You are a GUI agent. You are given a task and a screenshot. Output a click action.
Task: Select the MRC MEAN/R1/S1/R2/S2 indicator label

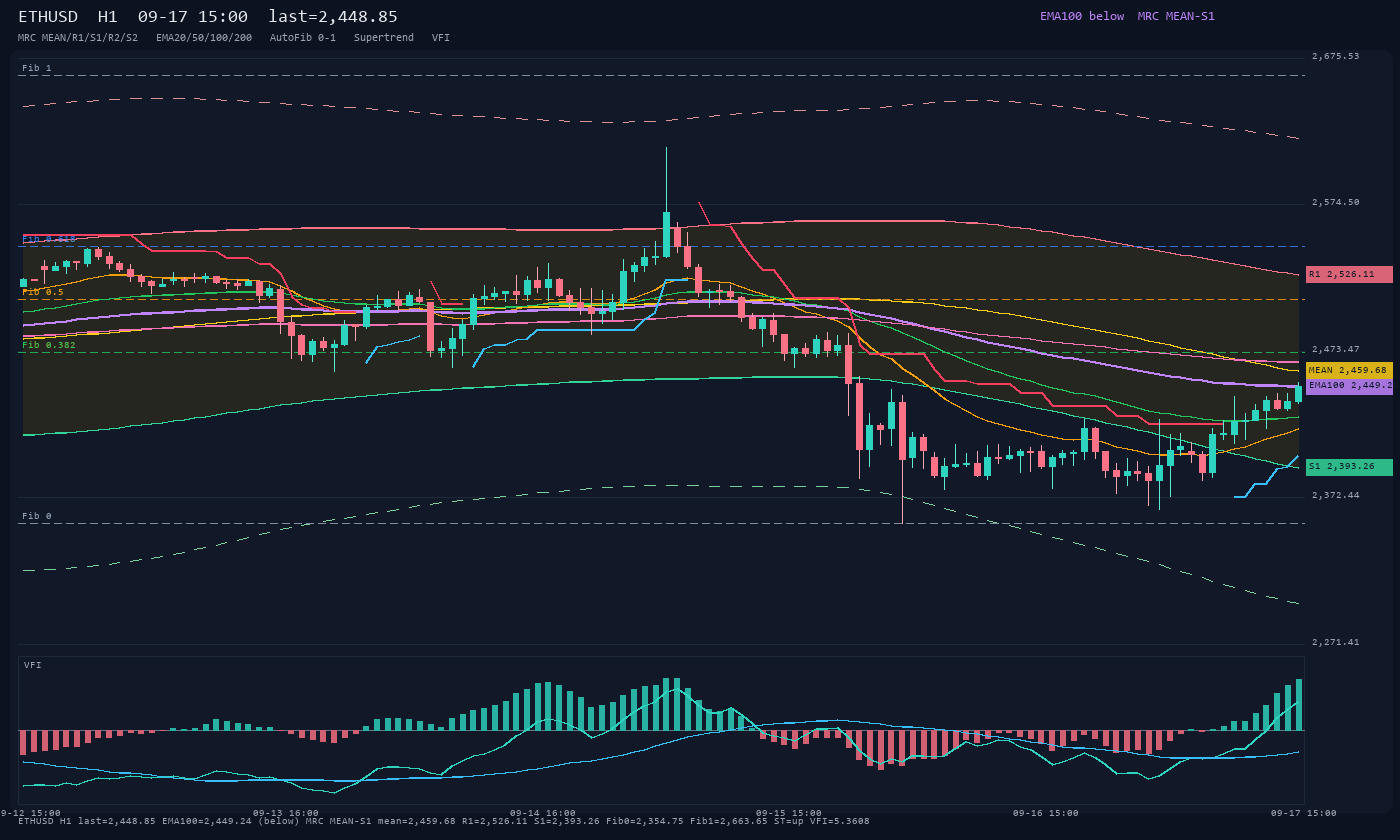pyautogui.click(x=78, y=37)
